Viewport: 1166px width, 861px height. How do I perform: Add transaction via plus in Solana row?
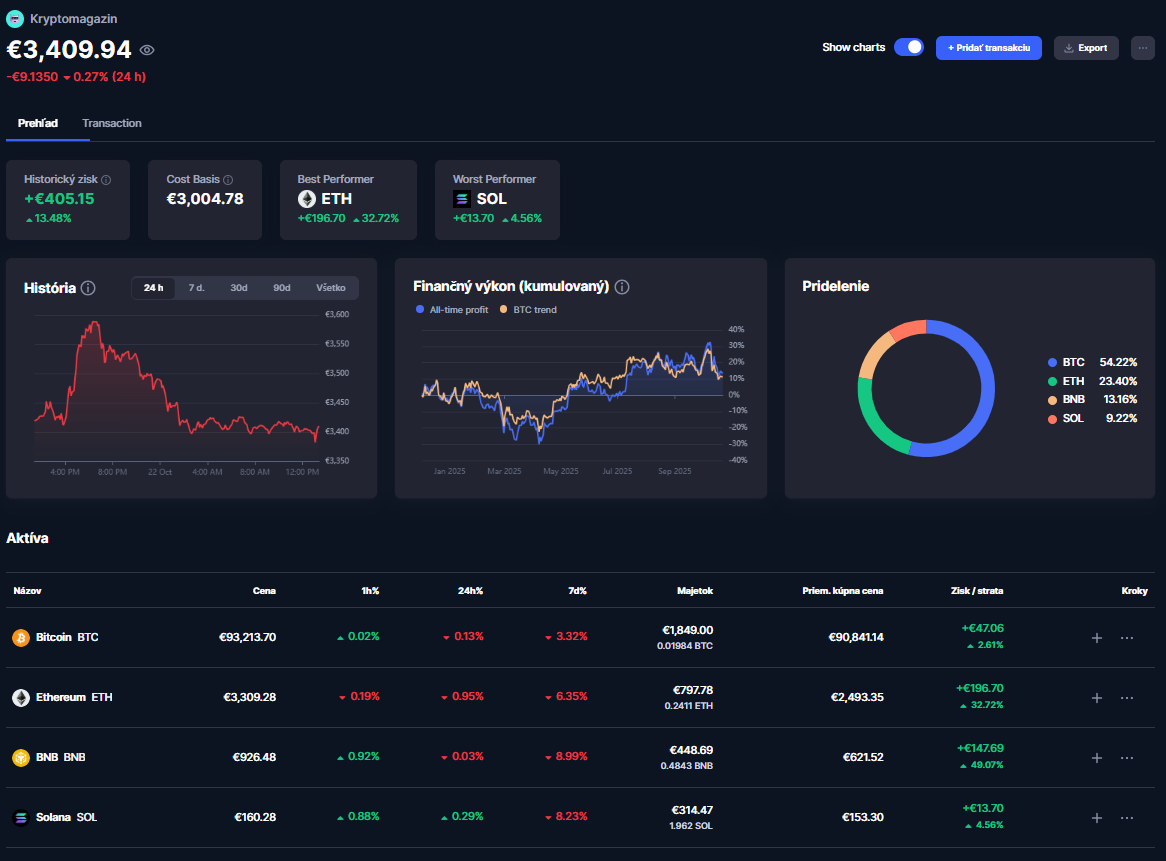[1096, 818]
